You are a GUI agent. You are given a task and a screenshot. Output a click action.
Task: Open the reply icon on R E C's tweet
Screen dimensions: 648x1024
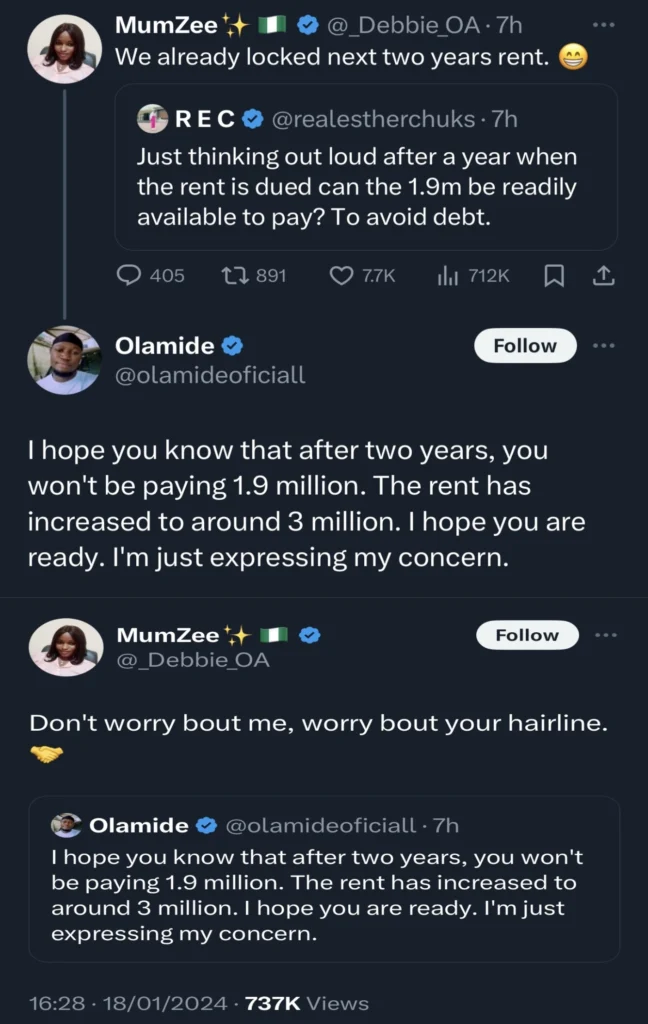[131, 276]
